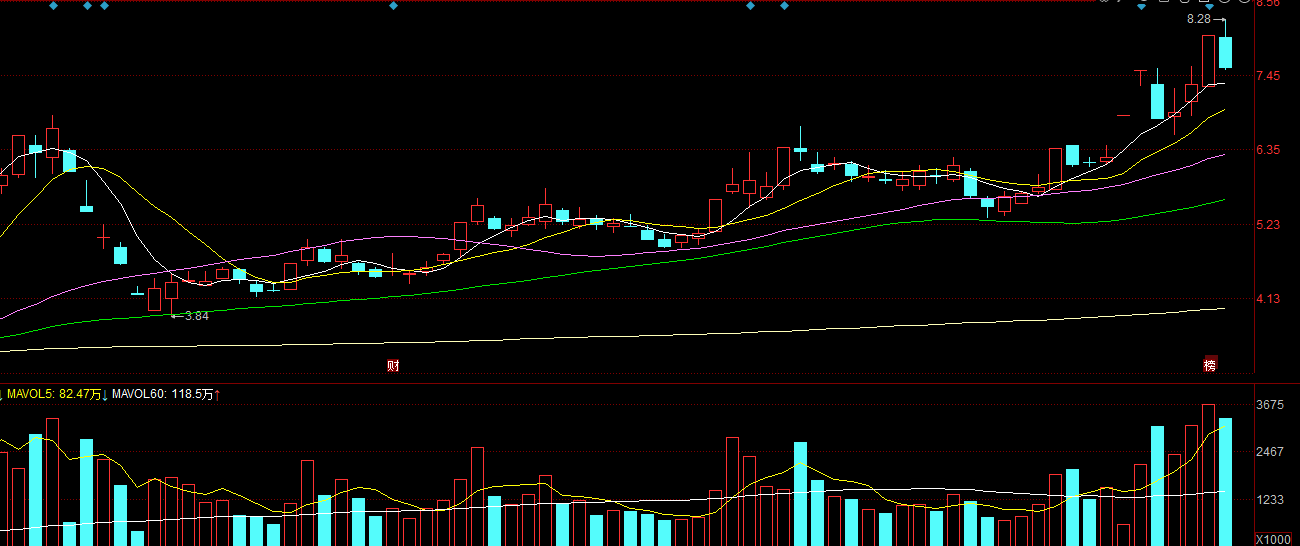This screenshot has width=1300, height=546.
Task: Select the MAVOL5: 82.47万 indicator value
Action: [54, 395]
